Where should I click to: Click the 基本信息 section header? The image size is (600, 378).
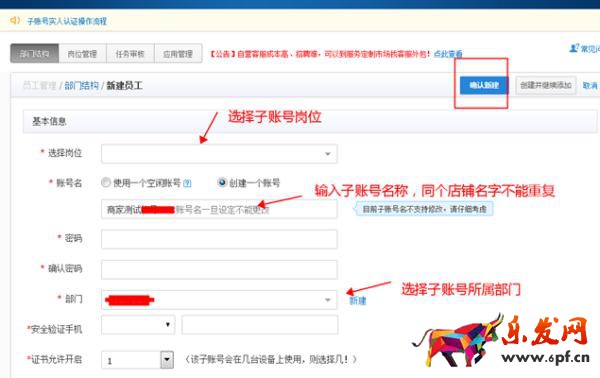pyautogui.click(x=310, y=121)
